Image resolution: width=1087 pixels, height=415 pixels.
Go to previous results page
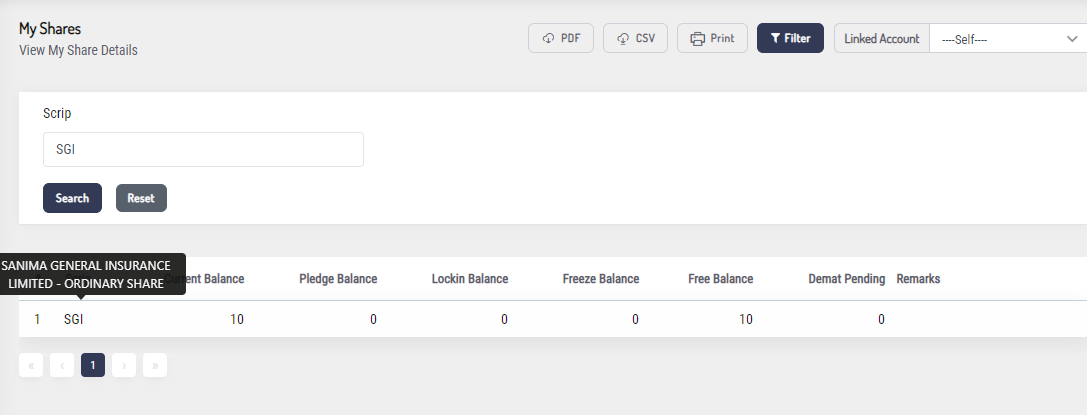coord(61,366)
